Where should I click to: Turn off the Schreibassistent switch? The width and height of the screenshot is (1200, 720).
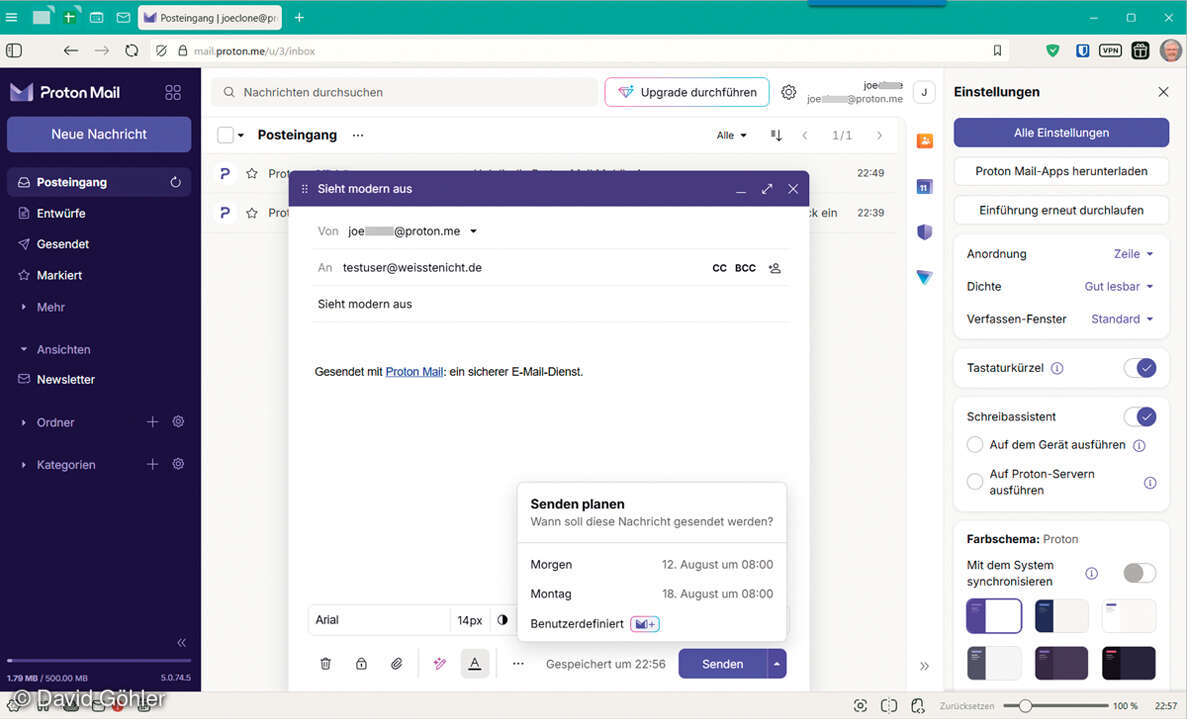(x=1139, y=417)
